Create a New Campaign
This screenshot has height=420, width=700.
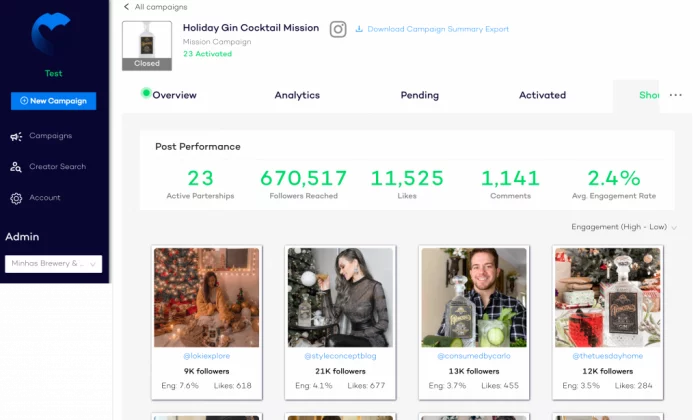(54, 101)
